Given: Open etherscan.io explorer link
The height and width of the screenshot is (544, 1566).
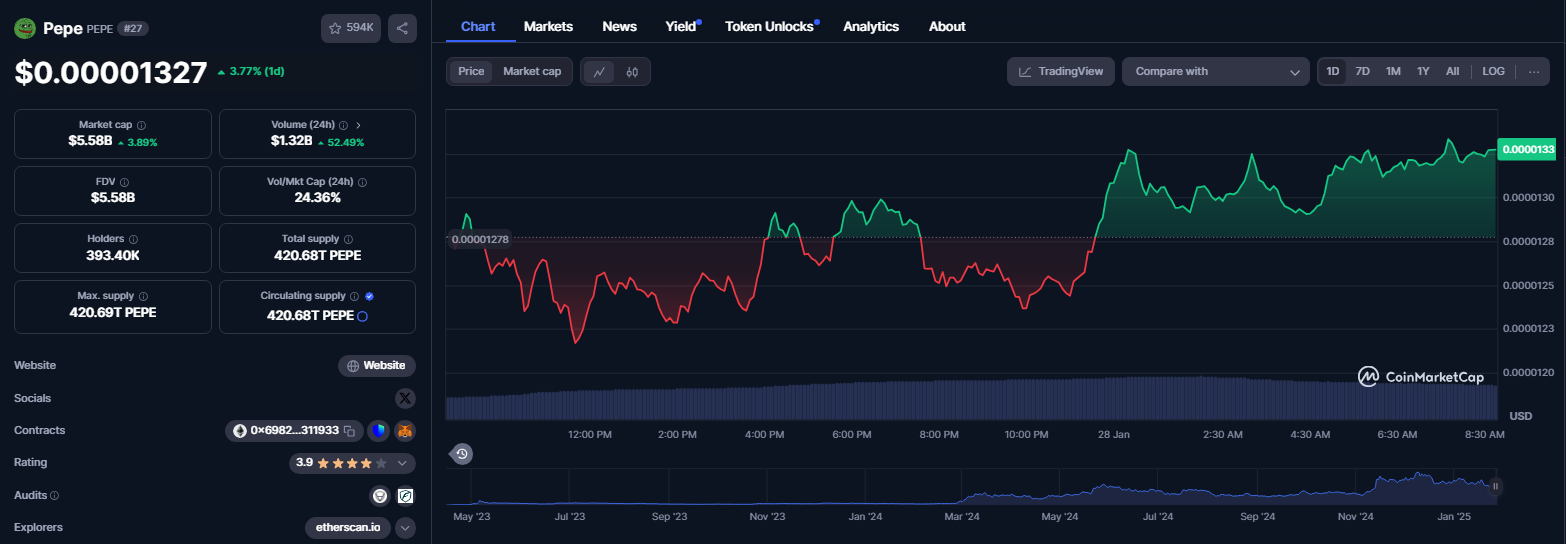Looking at the screenshot, I should click(349, 527).
